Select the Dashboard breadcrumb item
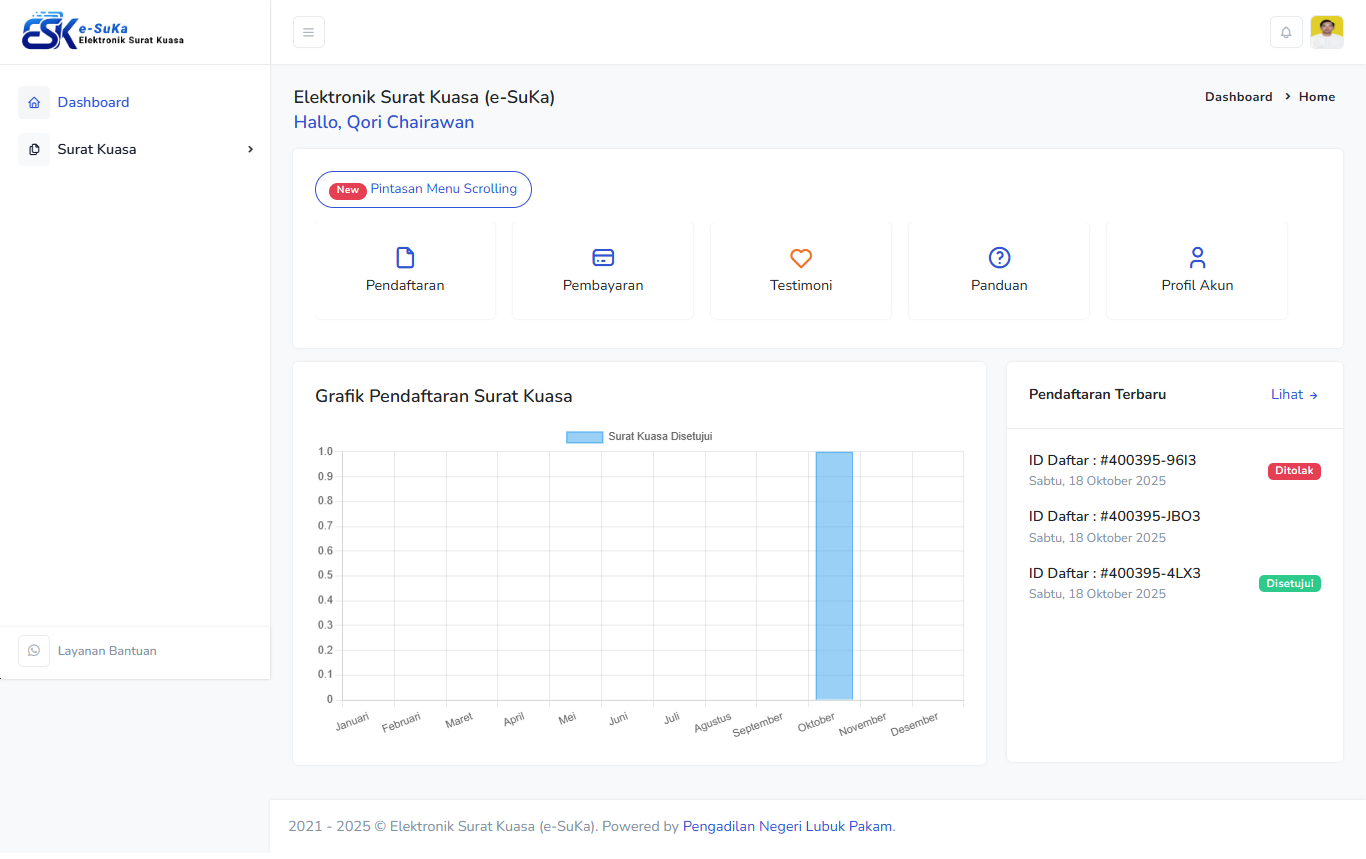This screenshot has width=1366, height=859. [1238, 97]
